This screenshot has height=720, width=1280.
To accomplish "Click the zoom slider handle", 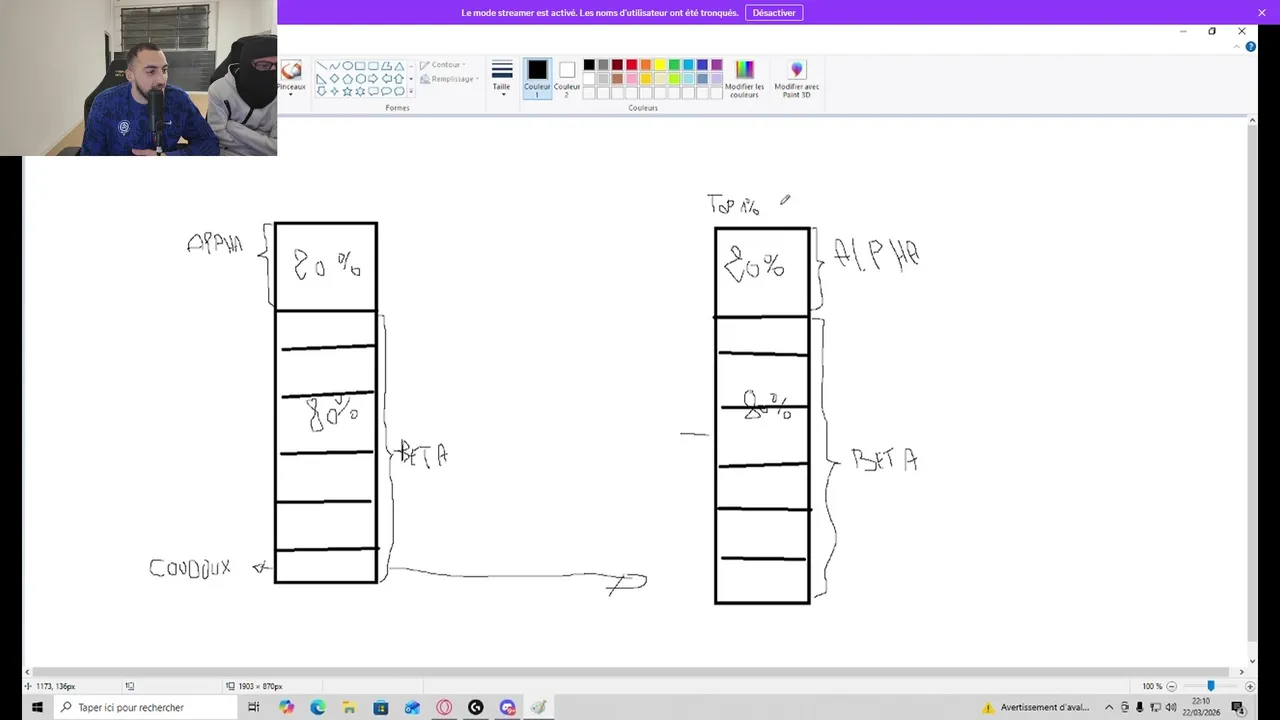I will click(x=1210, y=686).
